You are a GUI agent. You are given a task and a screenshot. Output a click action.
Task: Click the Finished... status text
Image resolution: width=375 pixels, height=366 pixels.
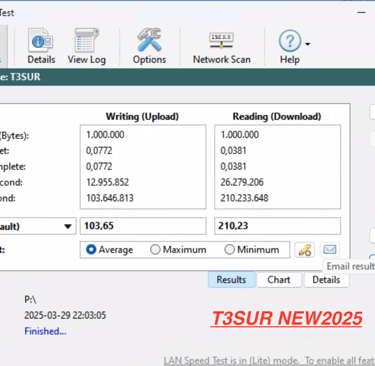(45, 331)
